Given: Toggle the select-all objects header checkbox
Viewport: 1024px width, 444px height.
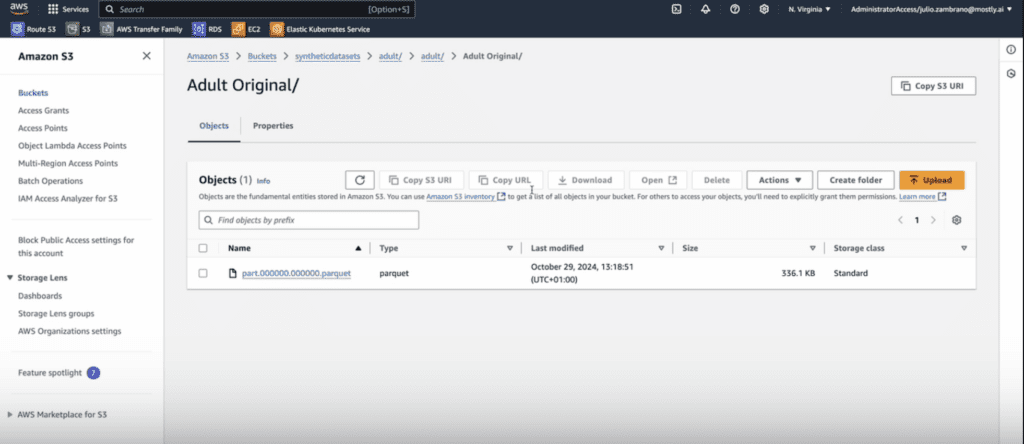Looking at the screenshot, I should tap(203, 248).
